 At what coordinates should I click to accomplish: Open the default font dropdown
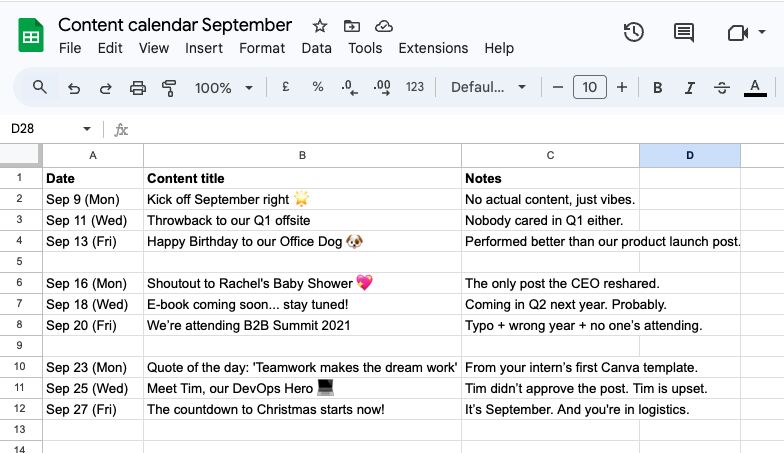pyautogui.click(x=488, y=88)
